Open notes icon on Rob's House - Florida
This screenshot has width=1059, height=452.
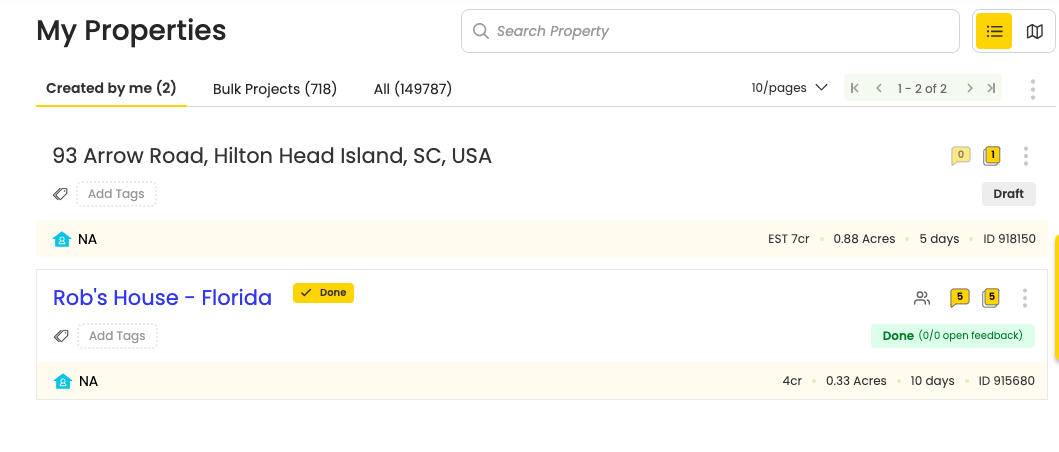(x=991, y=297)
